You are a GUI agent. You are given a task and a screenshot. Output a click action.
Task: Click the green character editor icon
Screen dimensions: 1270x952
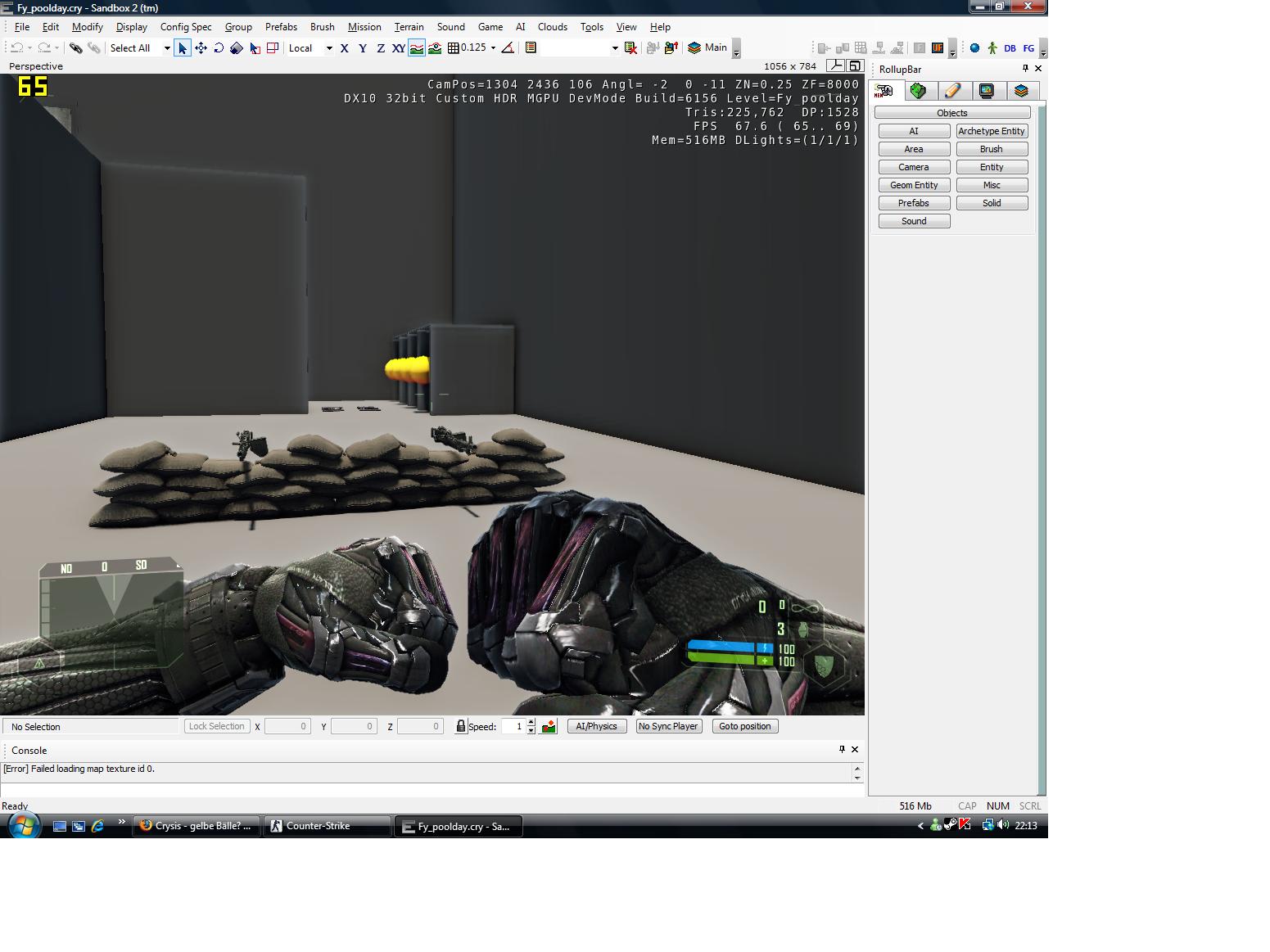(x=992, y=48)
